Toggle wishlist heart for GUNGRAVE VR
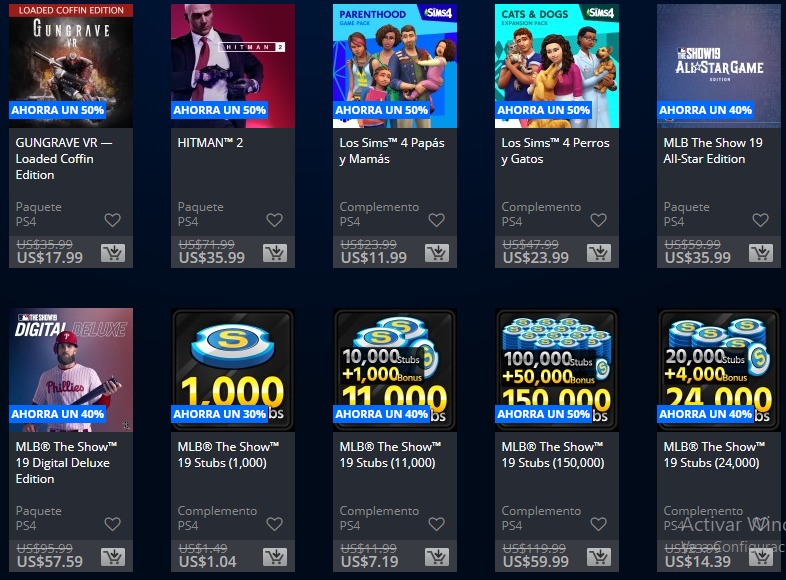 [112, 220]
